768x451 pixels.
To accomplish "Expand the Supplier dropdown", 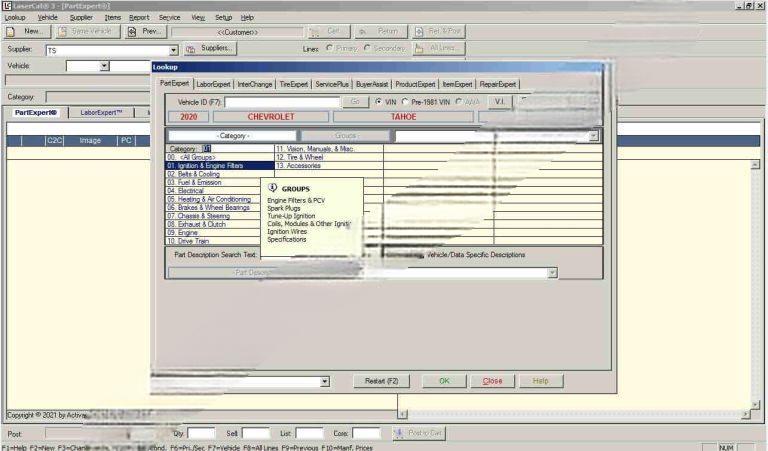I will pos(173,50).
